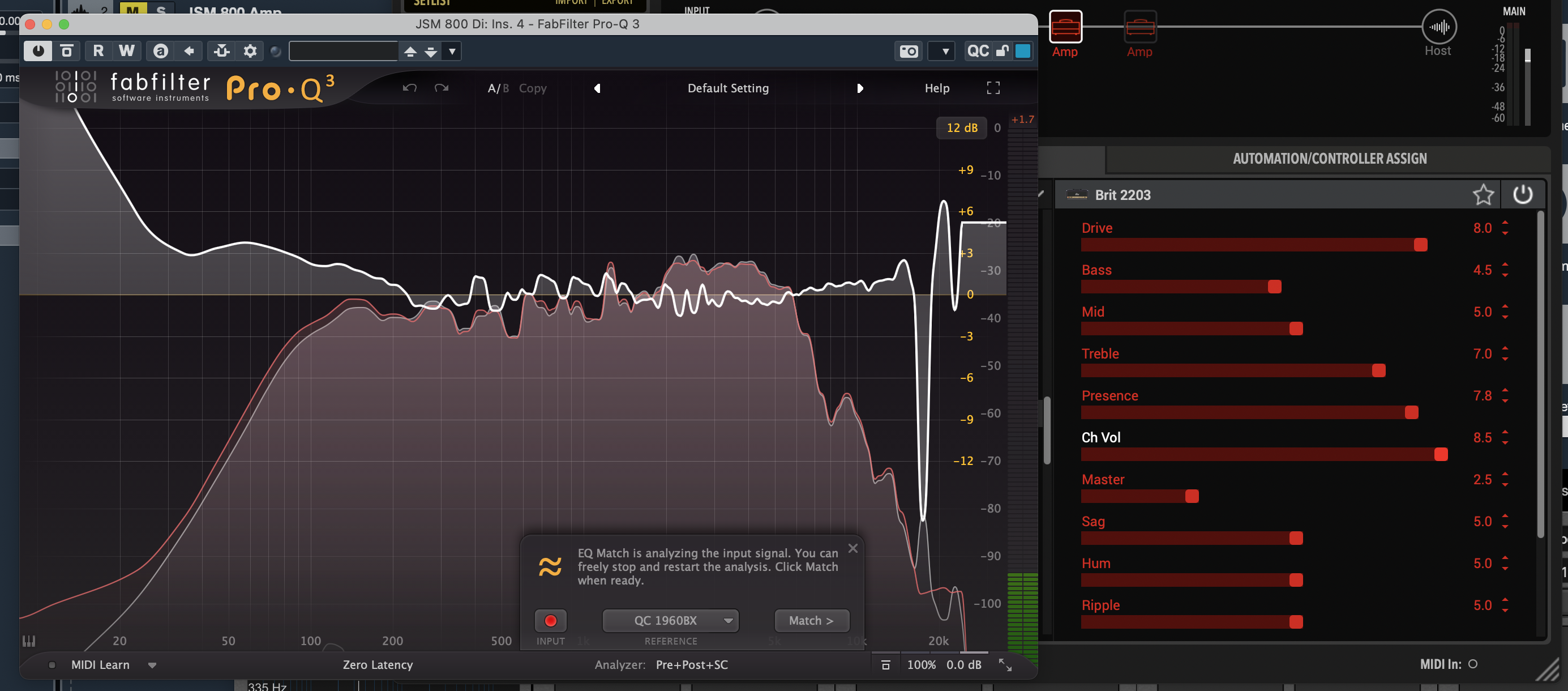Click the plugin snapshot camera icon
Screen dimensions: 1568x691
tap(909, 51)
